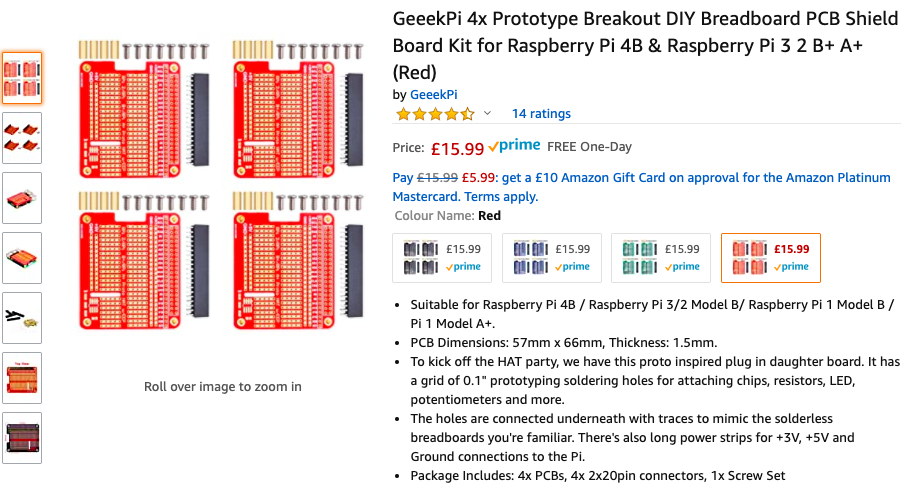Image resolution: width=919 pixels, height=498 pixels.
Task: Expand the ratings breakdown chevron
Action: click(x=487, y=114)
